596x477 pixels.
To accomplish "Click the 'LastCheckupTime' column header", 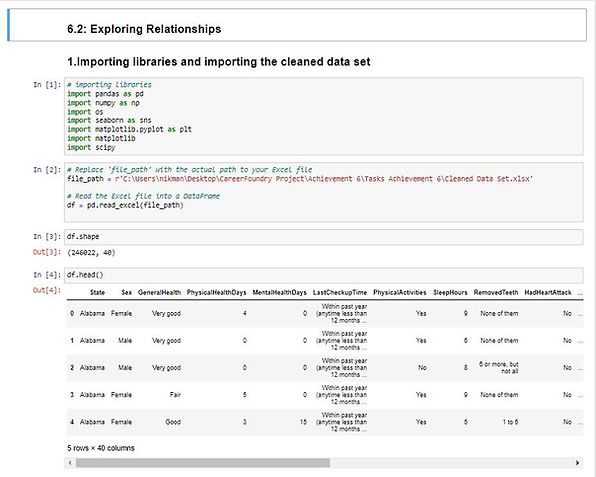I will coord(340,292).
